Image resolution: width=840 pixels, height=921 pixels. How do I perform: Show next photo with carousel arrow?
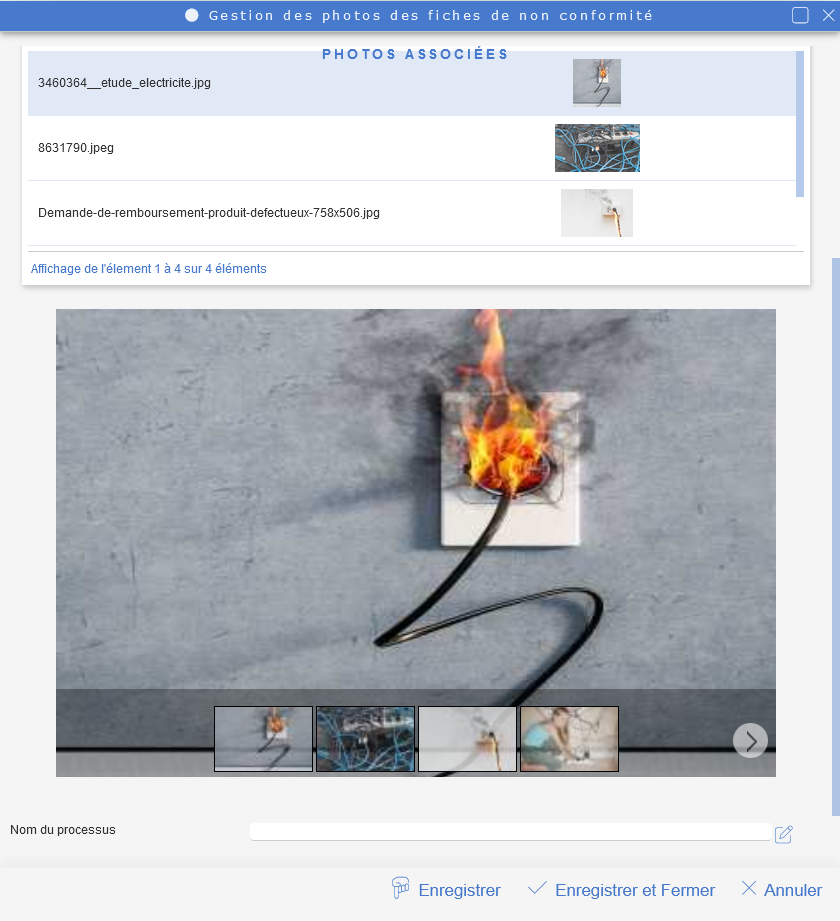coord(750,741)
